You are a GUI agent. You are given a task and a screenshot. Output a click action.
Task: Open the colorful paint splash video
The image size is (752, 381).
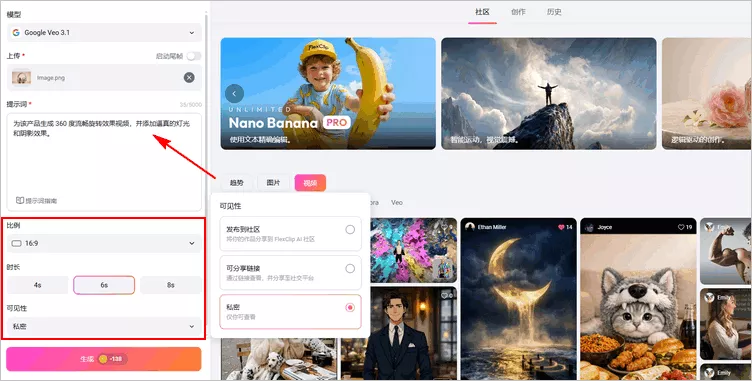pos(413,250)
